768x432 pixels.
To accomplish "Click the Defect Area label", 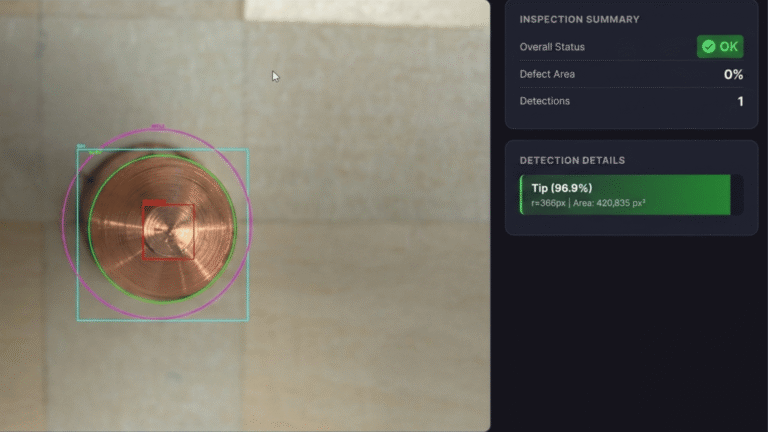I will pos(547,74).
